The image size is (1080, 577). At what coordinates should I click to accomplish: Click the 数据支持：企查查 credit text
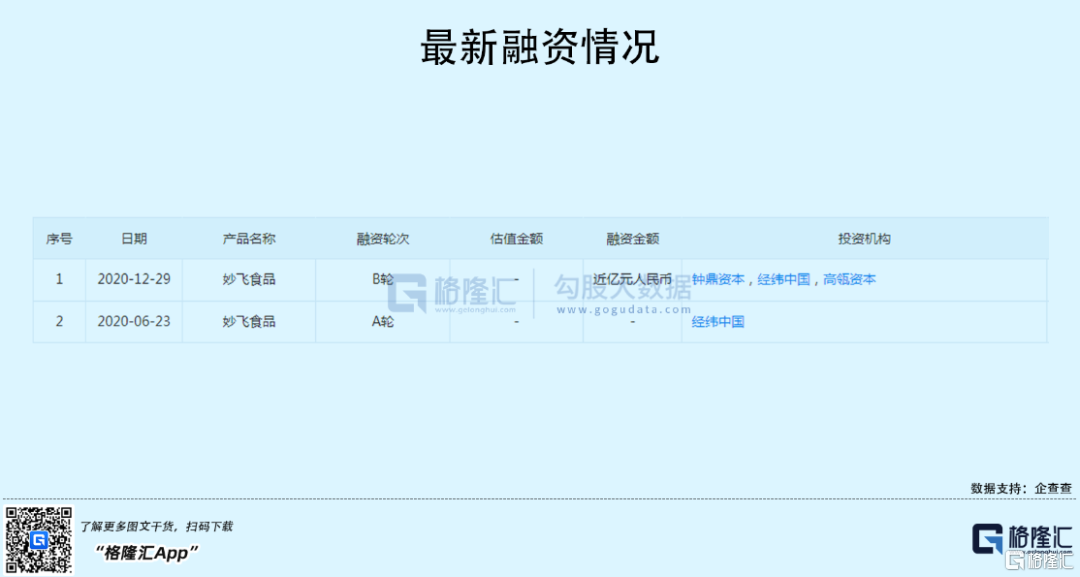(1021, 488)
